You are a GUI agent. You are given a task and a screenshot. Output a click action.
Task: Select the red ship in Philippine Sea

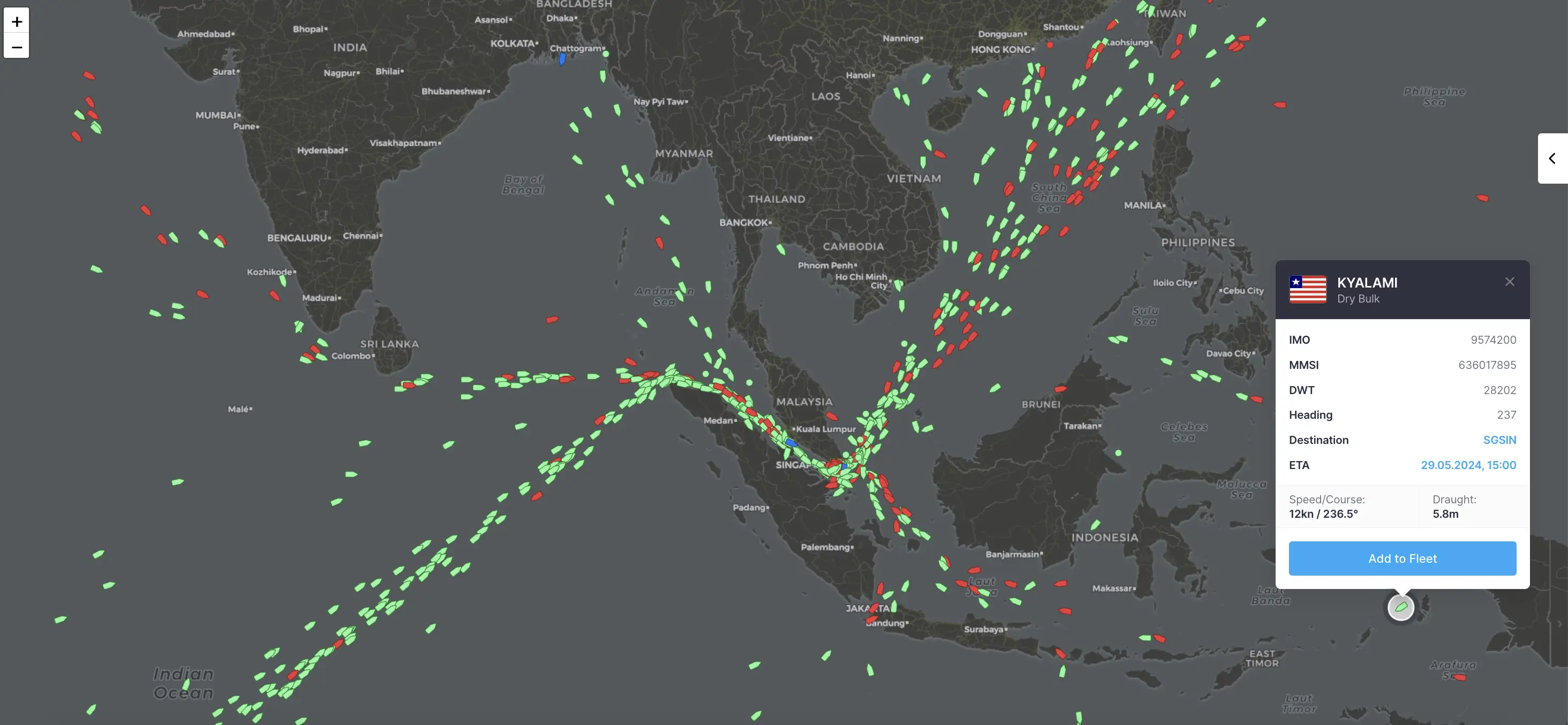point(1482,198)
